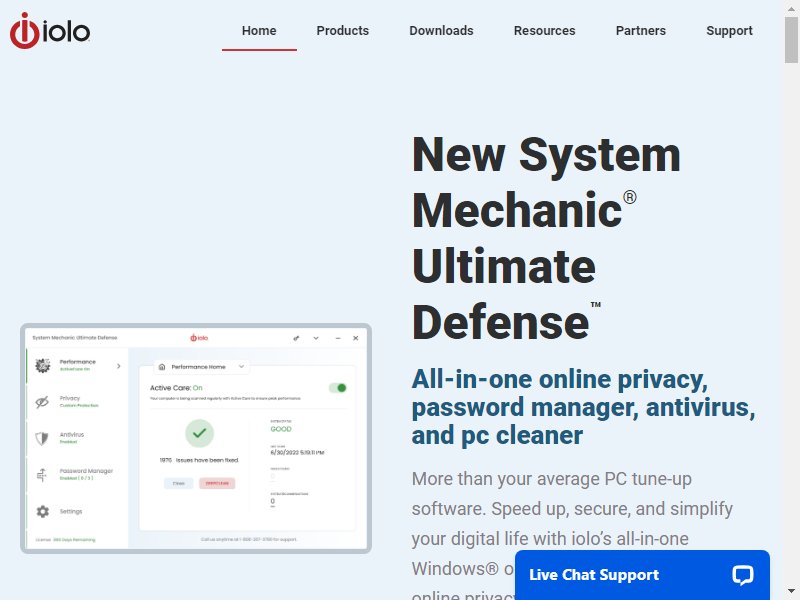Open the Resources menu

[544, 31]
